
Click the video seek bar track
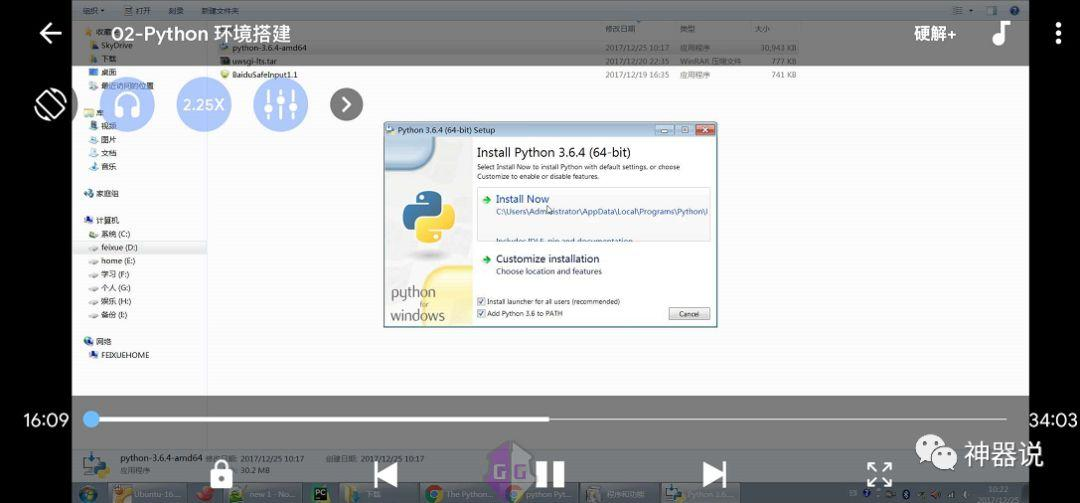[x=548, y=419]
